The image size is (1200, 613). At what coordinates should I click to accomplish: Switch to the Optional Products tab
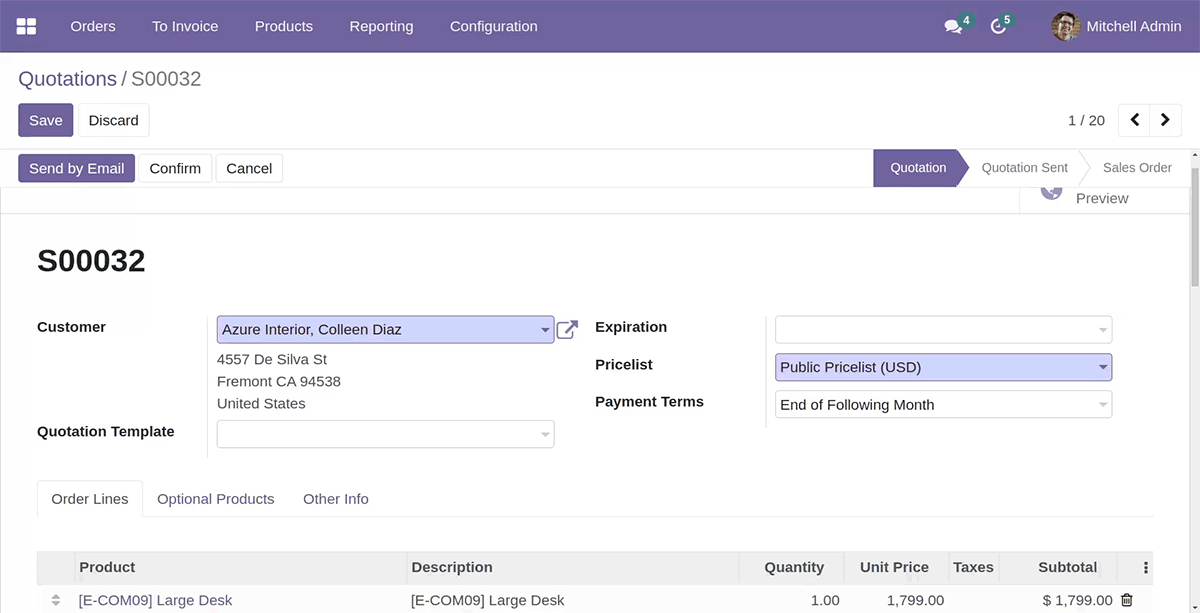[x=215, y=499]
